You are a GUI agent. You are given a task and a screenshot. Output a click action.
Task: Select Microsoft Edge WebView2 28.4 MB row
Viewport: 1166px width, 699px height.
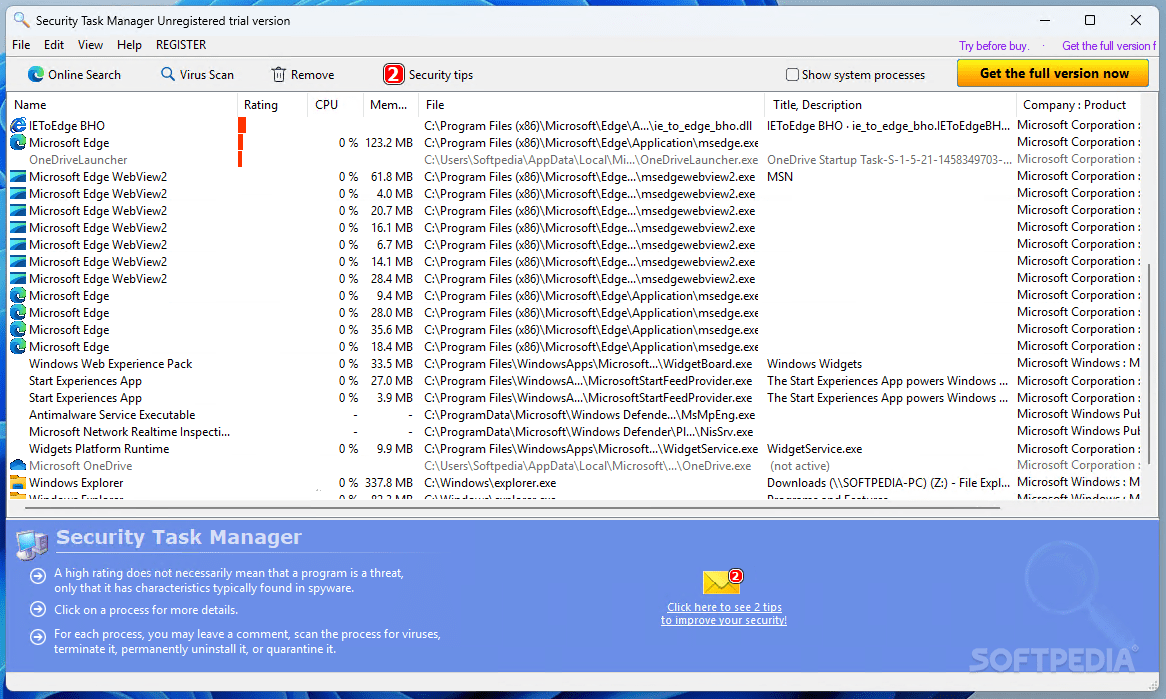click(x=574, y=279)
